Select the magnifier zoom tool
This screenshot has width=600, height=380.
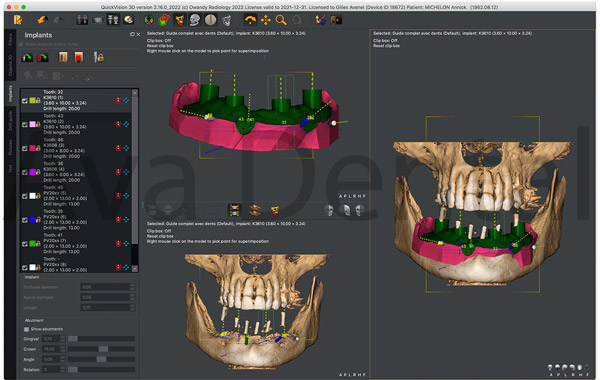(x=281, y=20)
